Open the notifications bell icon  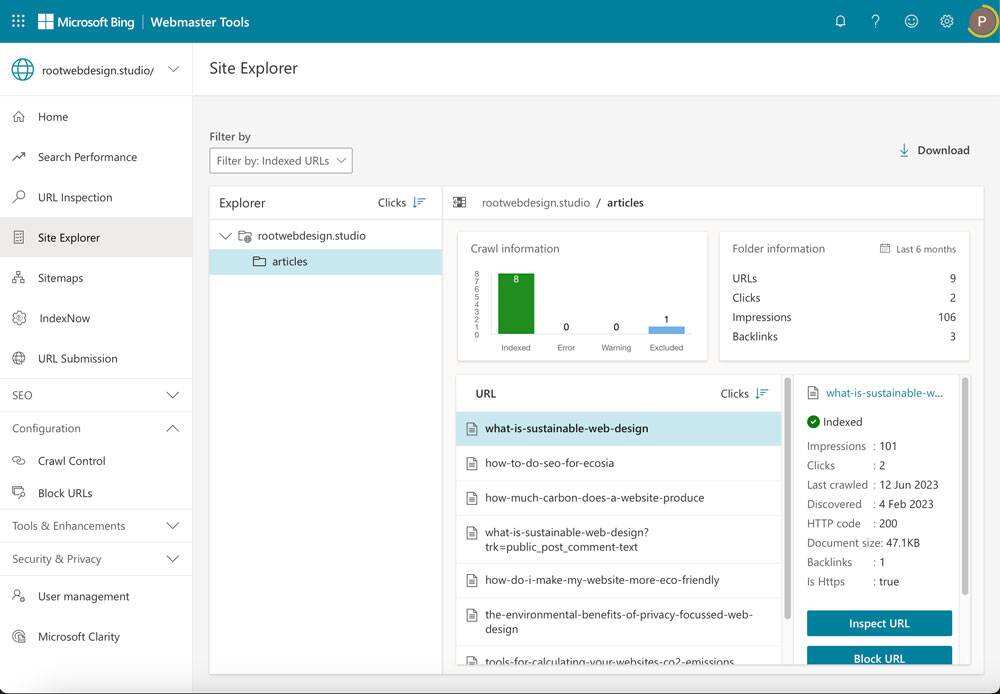pos(841,21)
